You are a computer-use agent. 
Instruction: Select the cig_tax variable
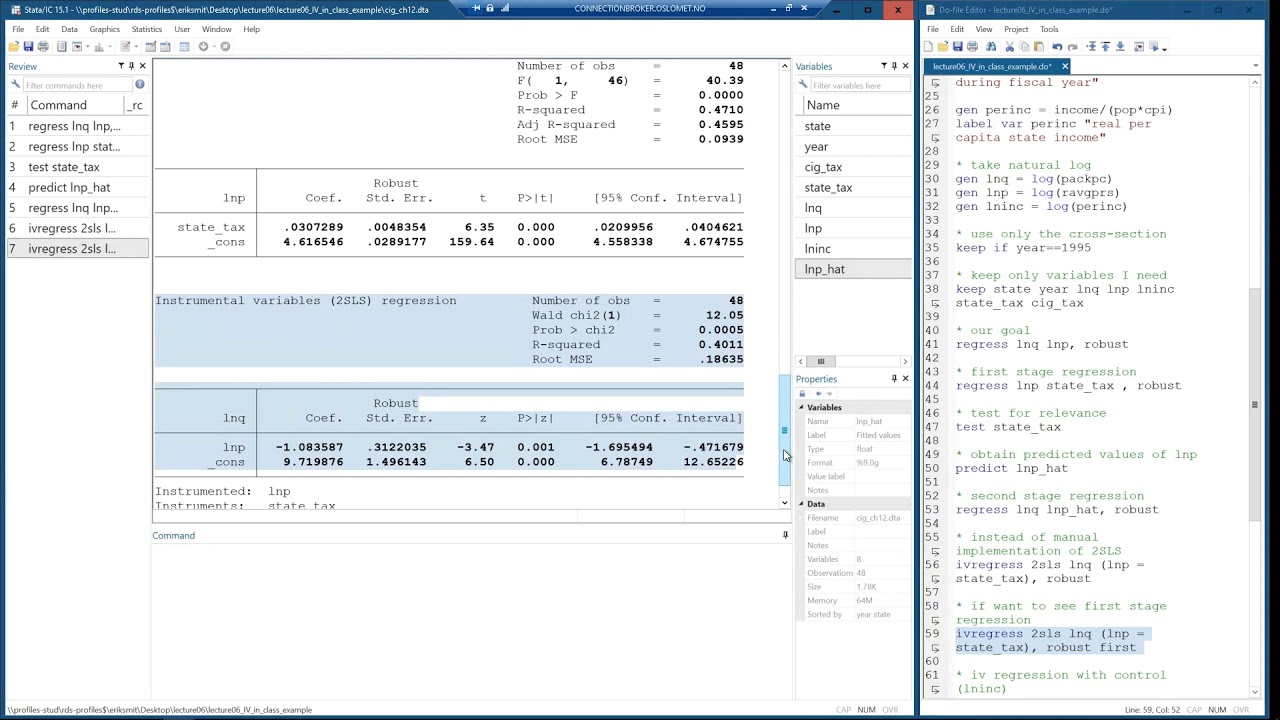pyautogui.click(x=853, y=167)
